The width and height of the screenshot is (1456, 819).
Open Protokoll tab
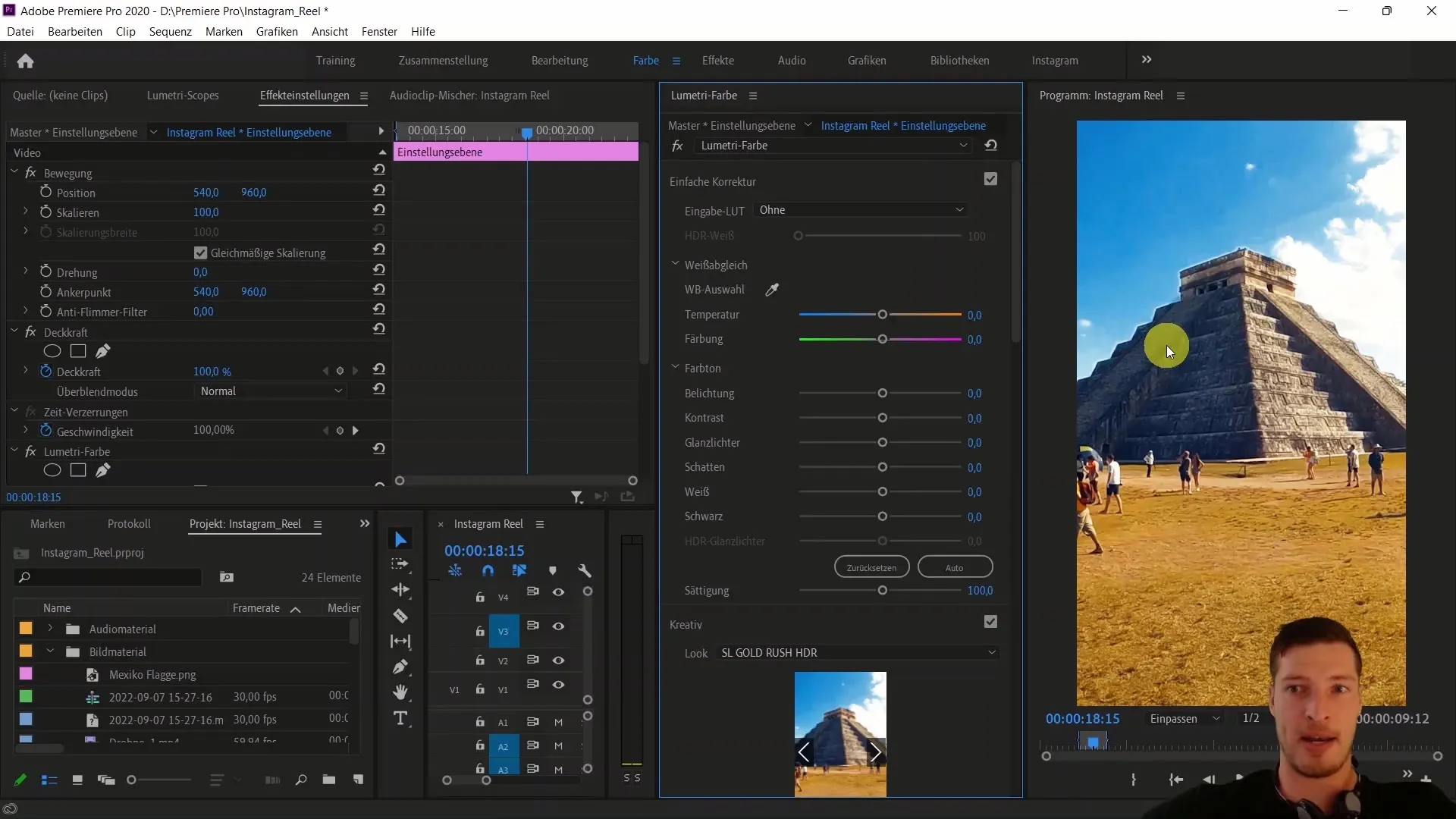pos(129,524)
